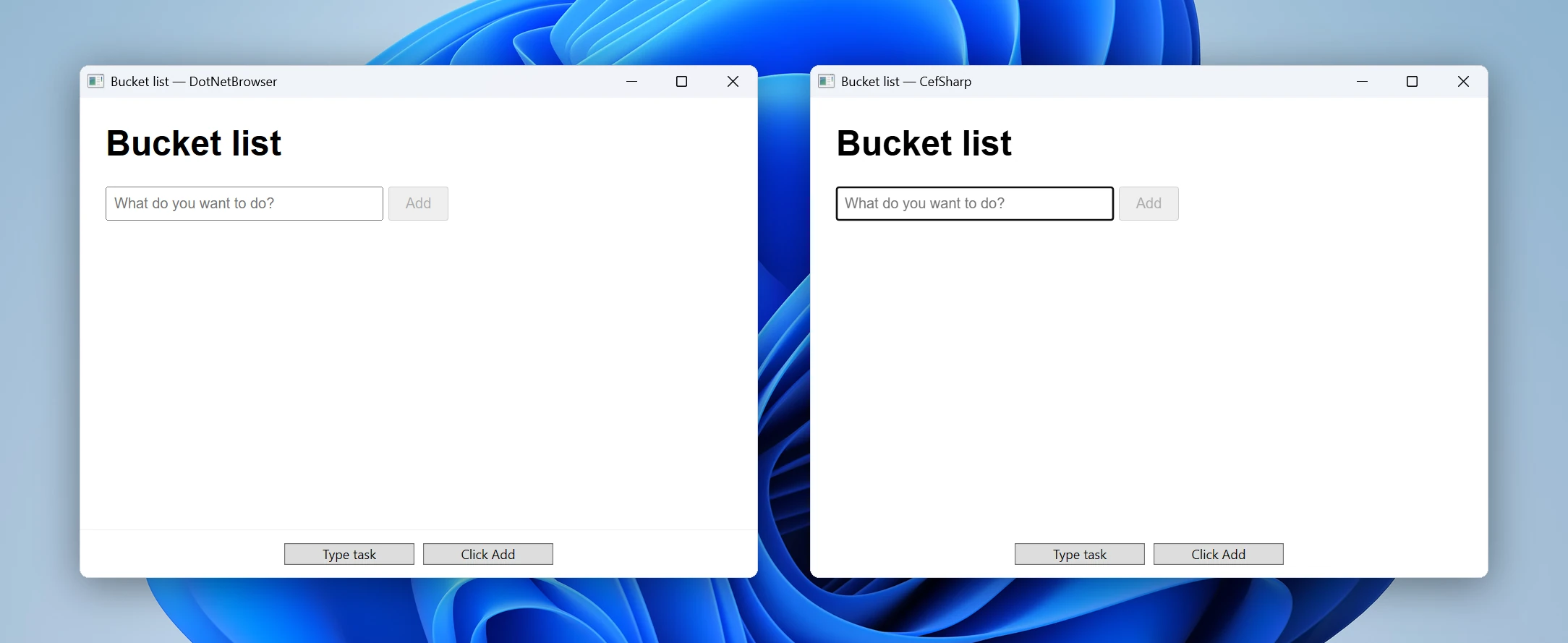Click the 'Bucket list — CefSharp' title text

point(906,82)
